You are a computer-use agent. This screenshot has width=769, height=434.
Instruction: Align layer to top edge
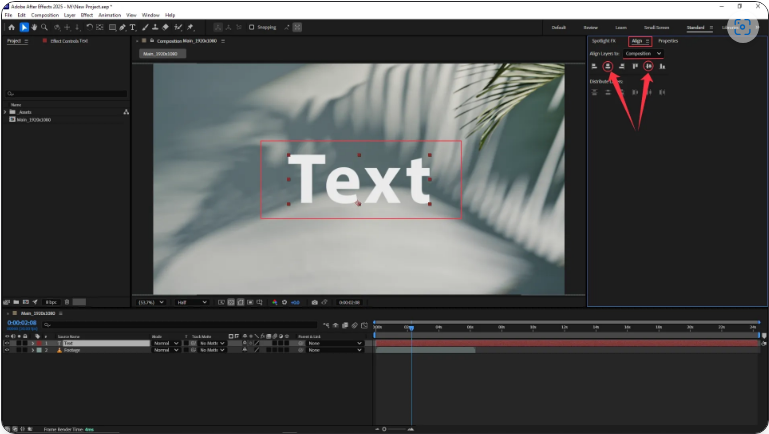tap(635, 66)
